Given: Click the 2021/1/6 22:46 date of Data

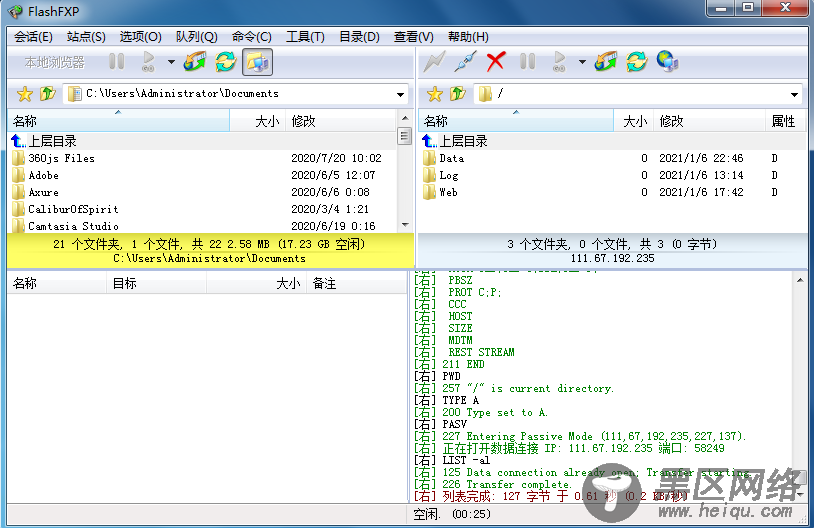Looking at the screenshot, I should (x=701, y=158).
